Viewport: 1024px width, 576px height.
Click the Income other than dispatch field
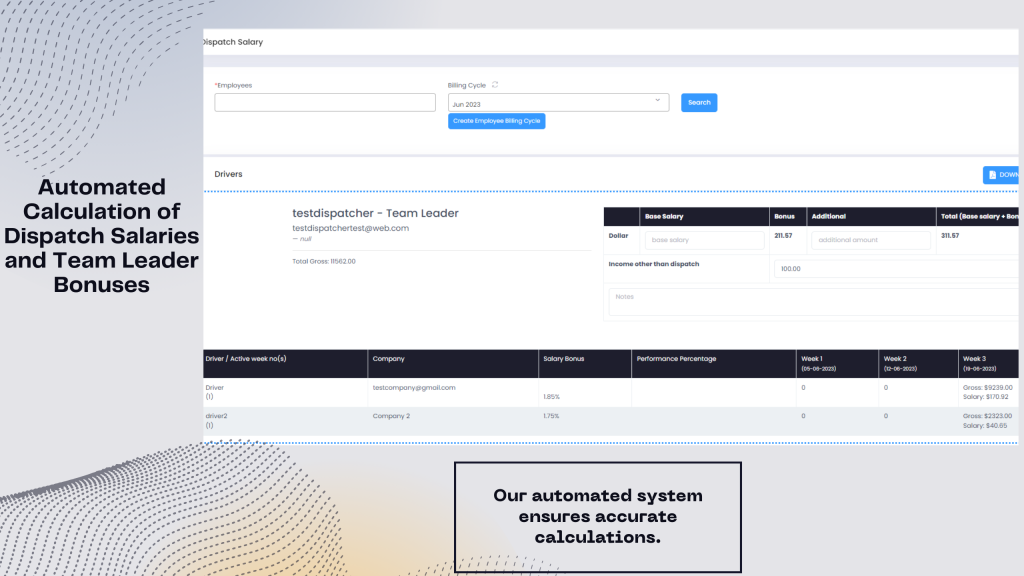click(895, 268)
